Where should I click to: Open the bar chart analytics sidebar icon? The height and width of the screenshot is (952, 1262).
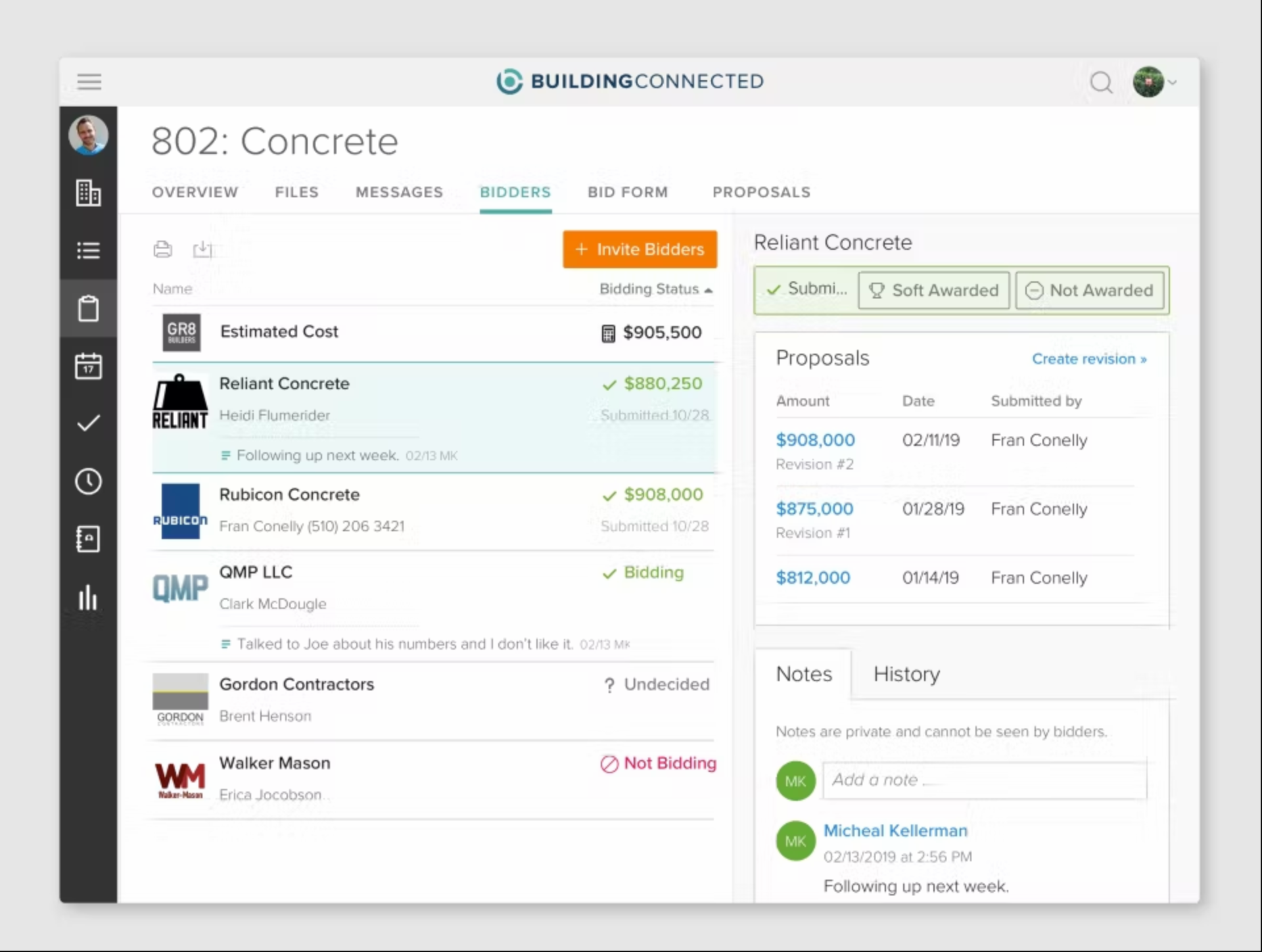88,597
